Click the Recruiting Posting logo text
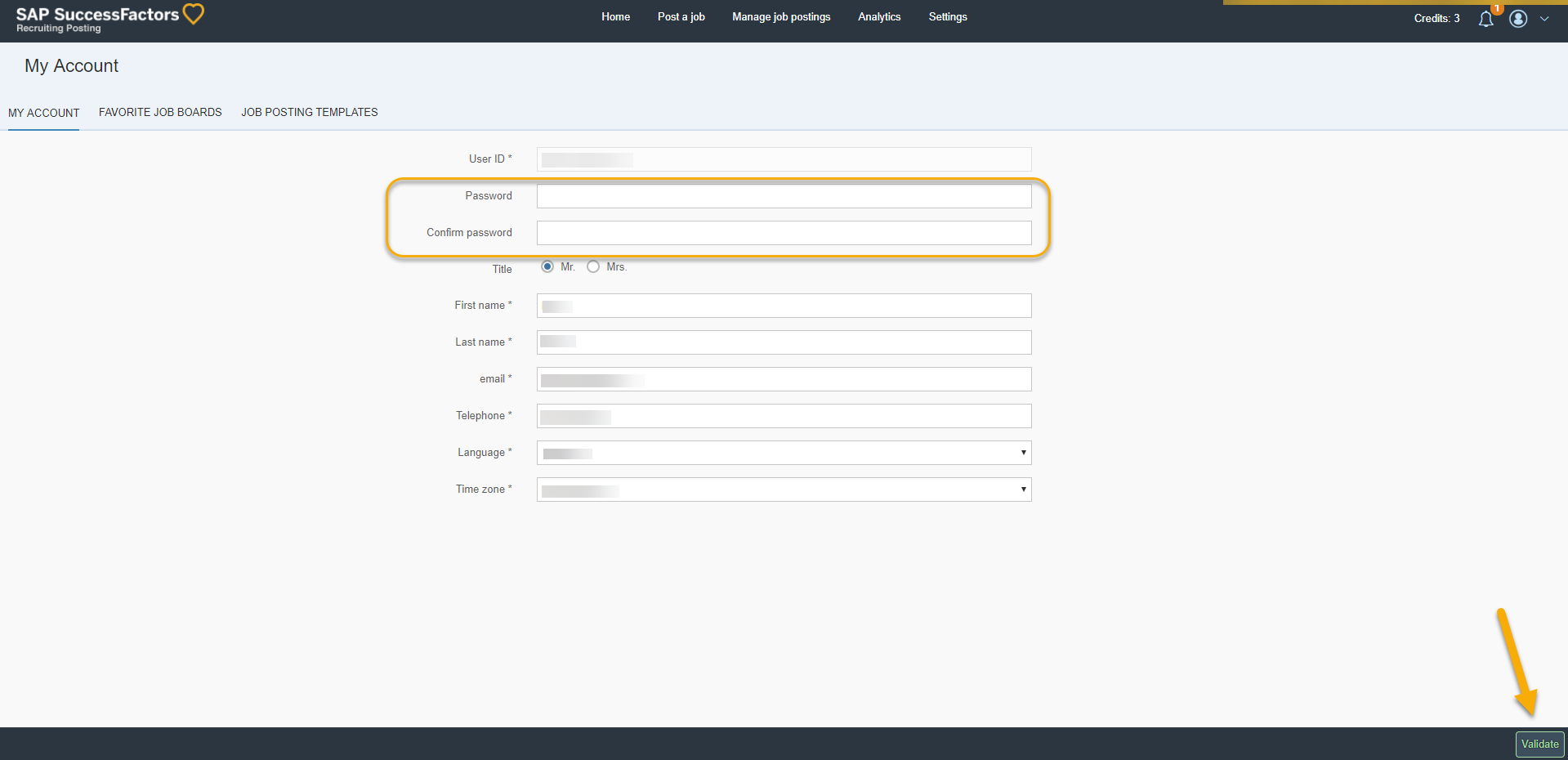Image resolution: width=1568 pixels, height=760 pixels. point(59,29)
